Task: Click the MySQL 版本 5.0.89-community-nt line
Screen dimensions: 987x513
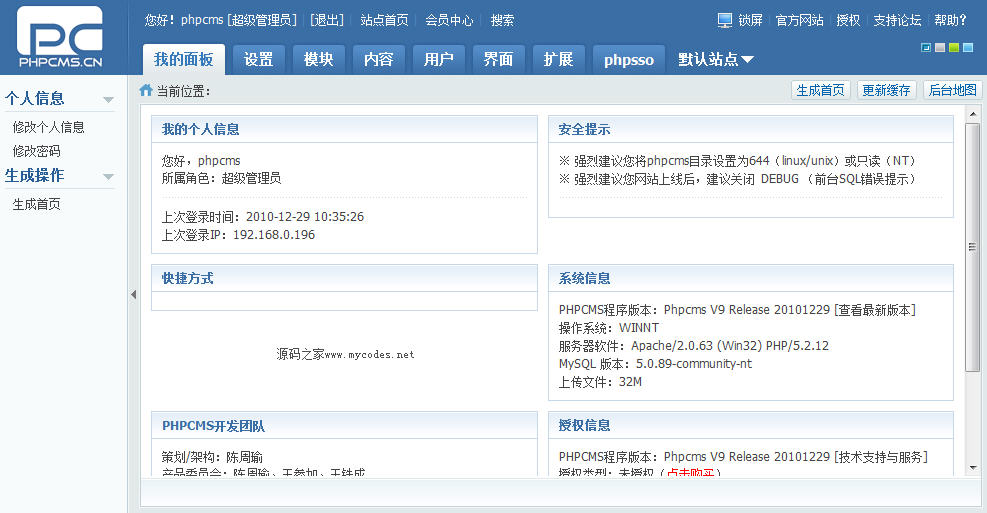Action: [x=655, y=364]
